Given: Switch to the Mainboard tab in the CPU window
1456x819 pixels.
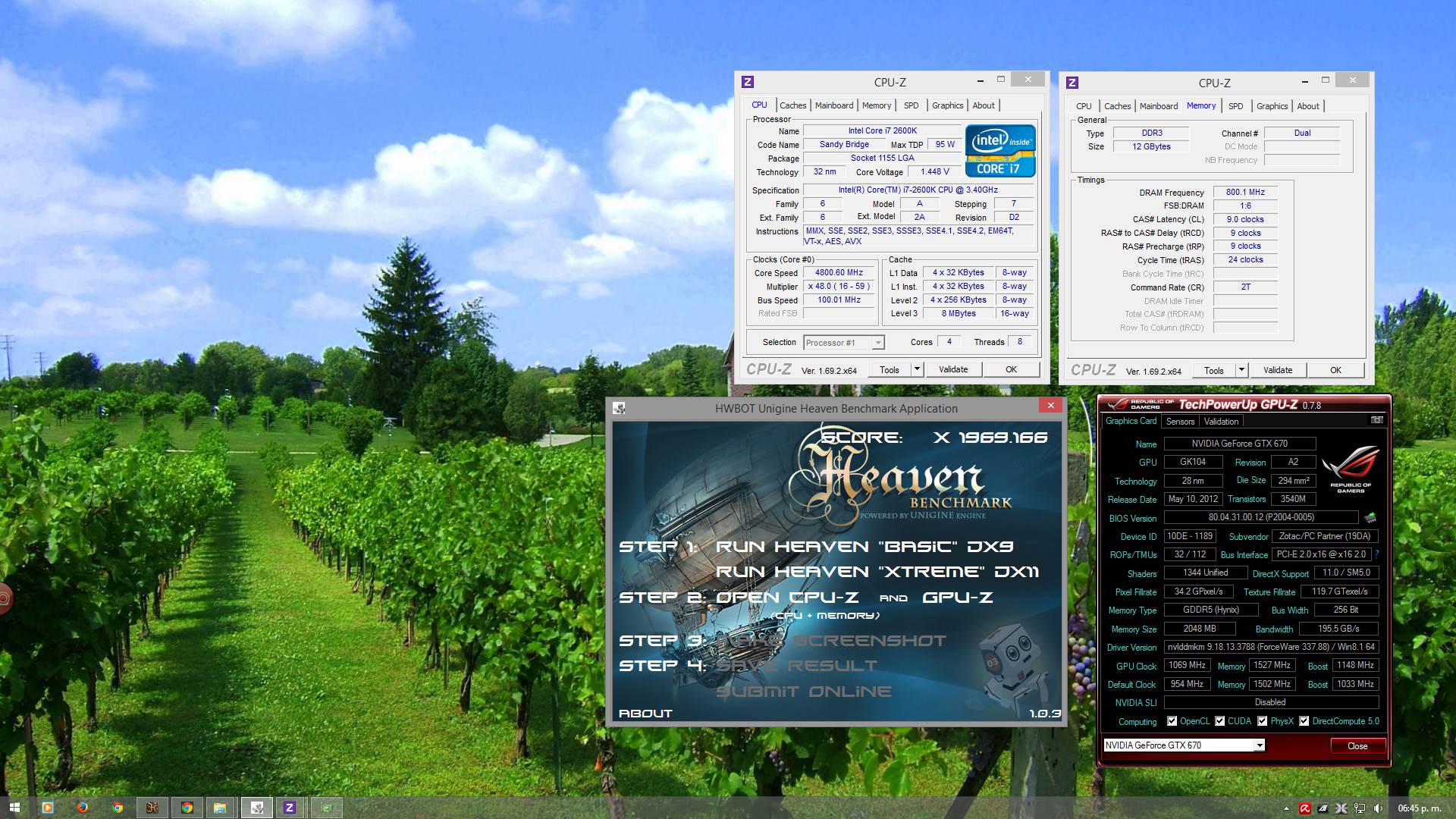Looking at the screenshot, I should tap(834, 105).
